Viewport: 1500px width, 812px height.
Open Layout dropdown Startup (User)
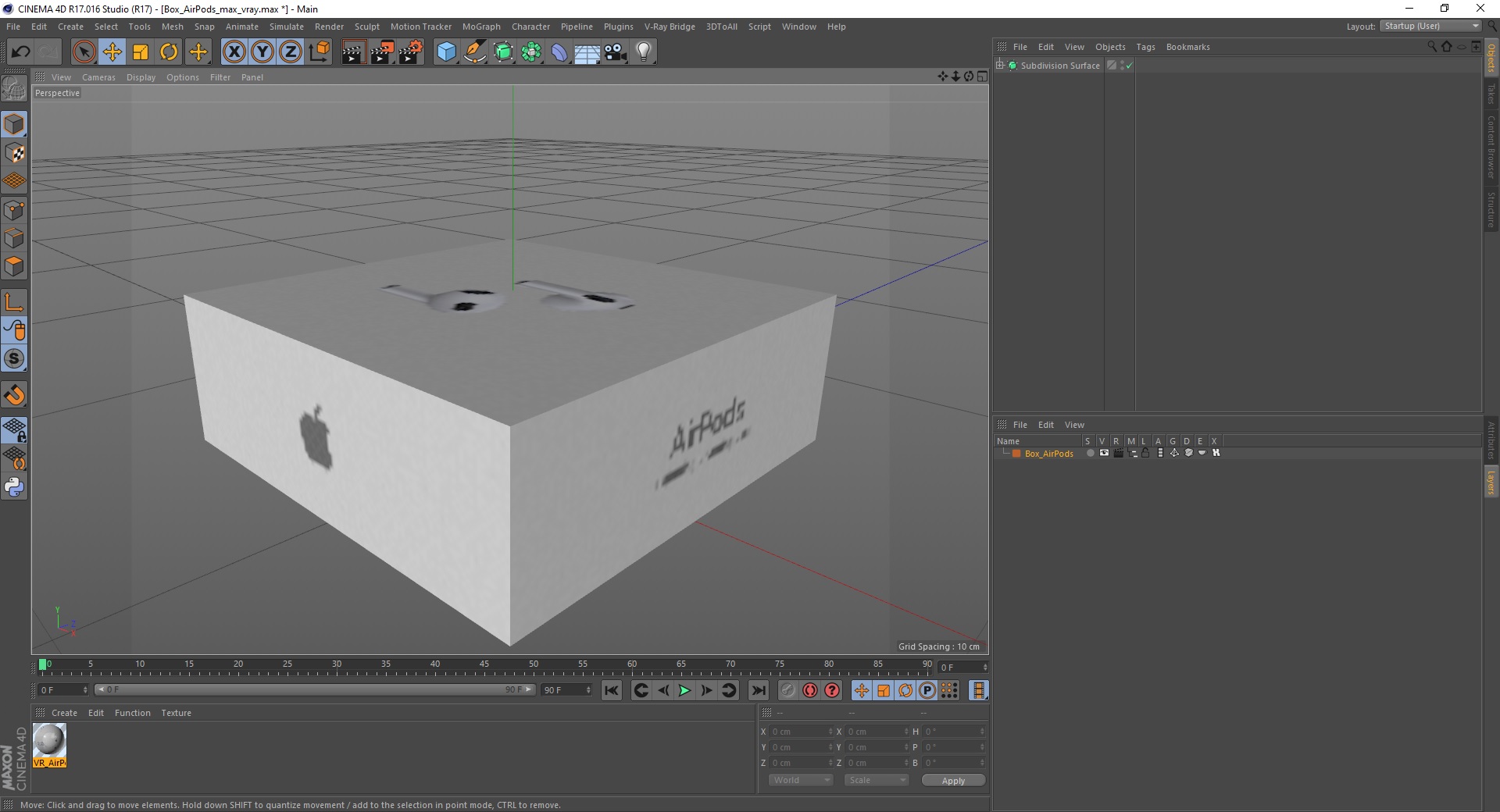pyautogui.click(x=1430, y=26)
